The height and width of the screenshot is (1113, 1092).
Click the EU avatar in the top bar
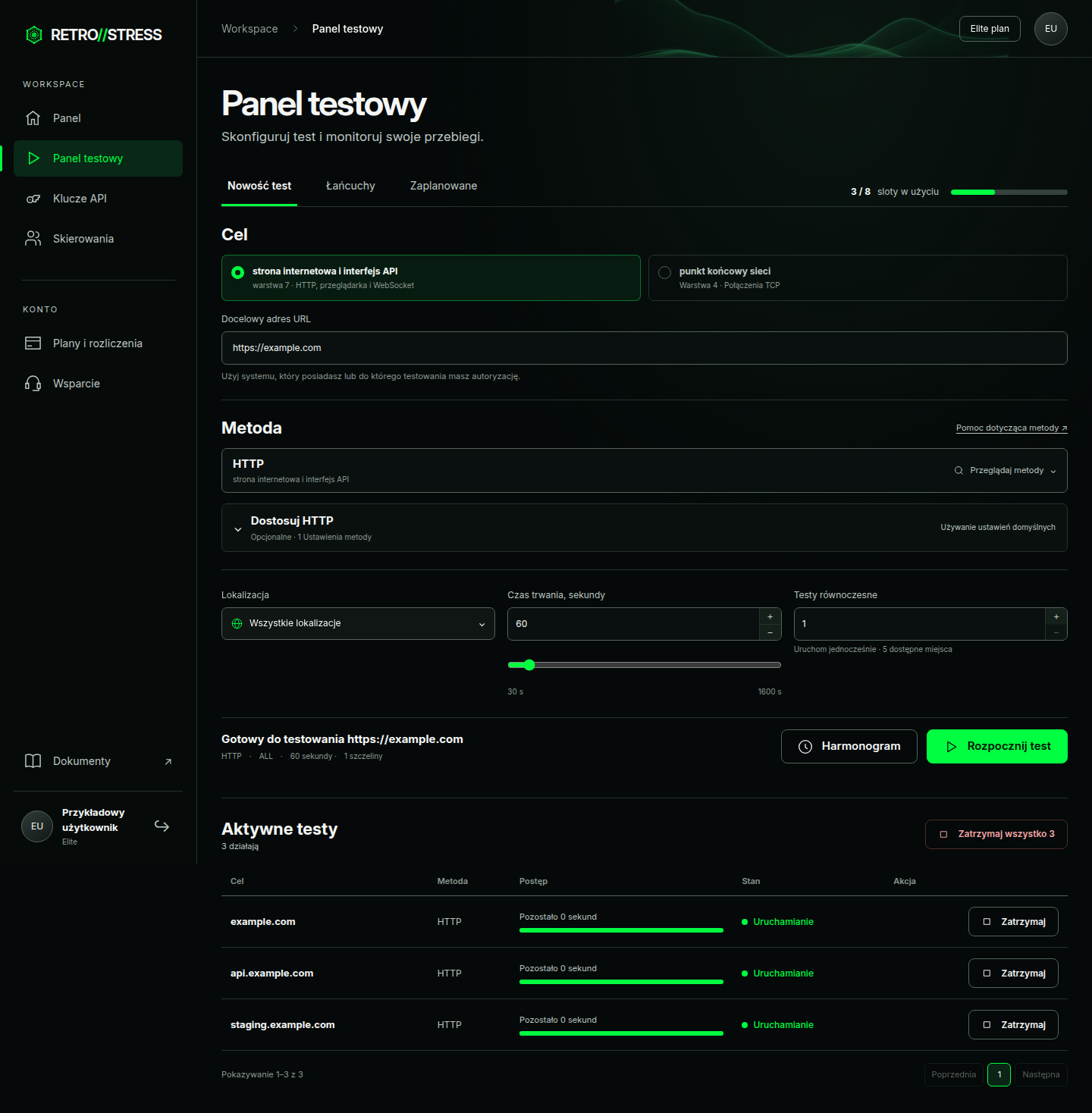(x=1051, y=29)
